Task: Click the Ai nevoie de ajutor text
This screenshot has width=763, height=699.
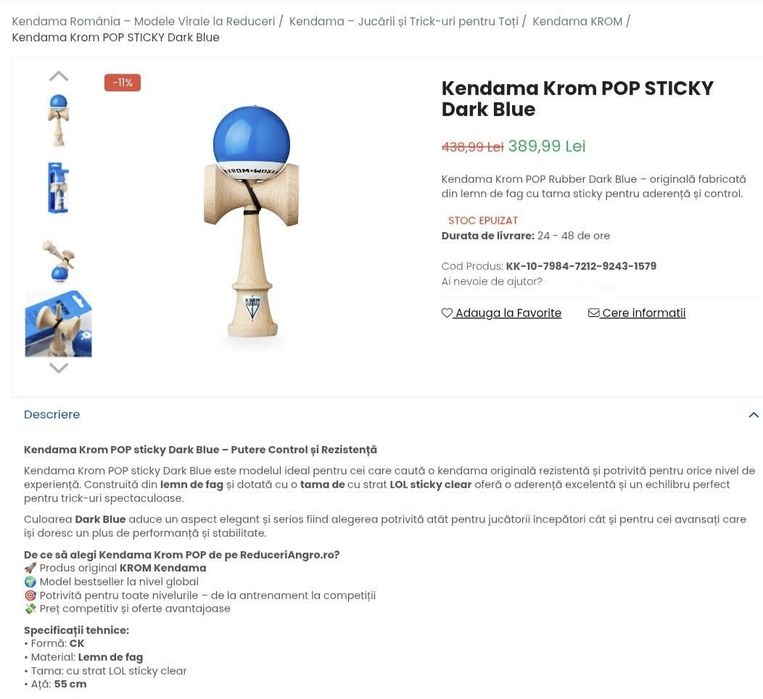Action: pos(491,282)
